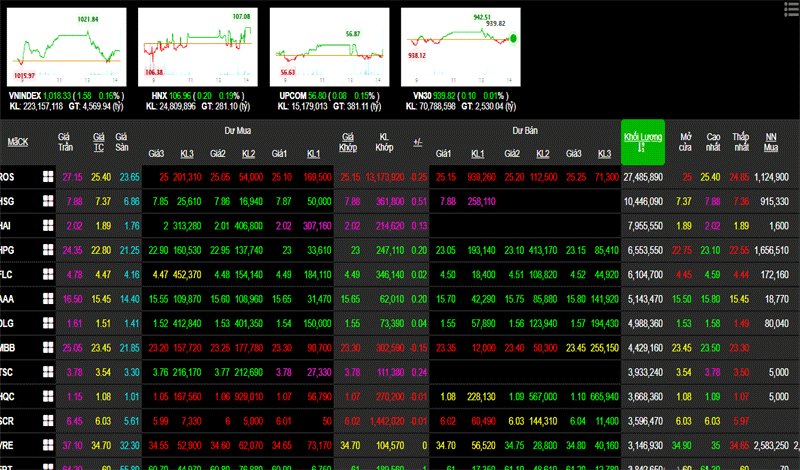Viewport: 800px width, 470px height.
Task: Select the HPG stock symbol
Action: (7, 250)
